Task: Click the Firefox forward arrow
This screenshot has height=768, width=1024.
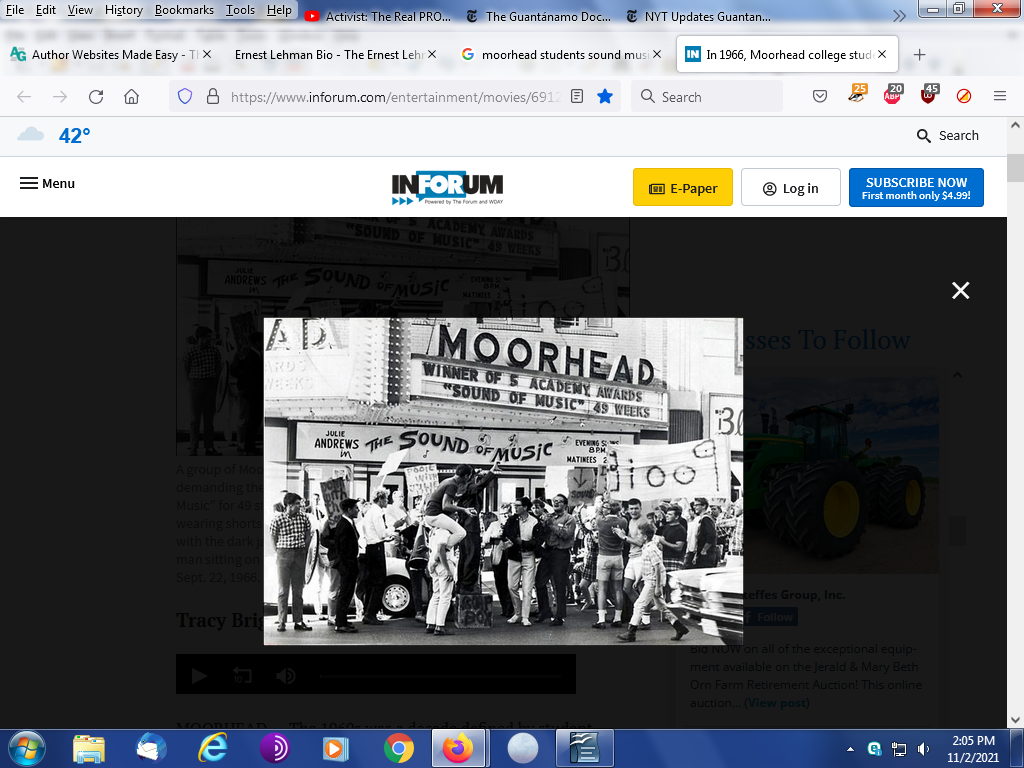Action: [x=60, y=97]
